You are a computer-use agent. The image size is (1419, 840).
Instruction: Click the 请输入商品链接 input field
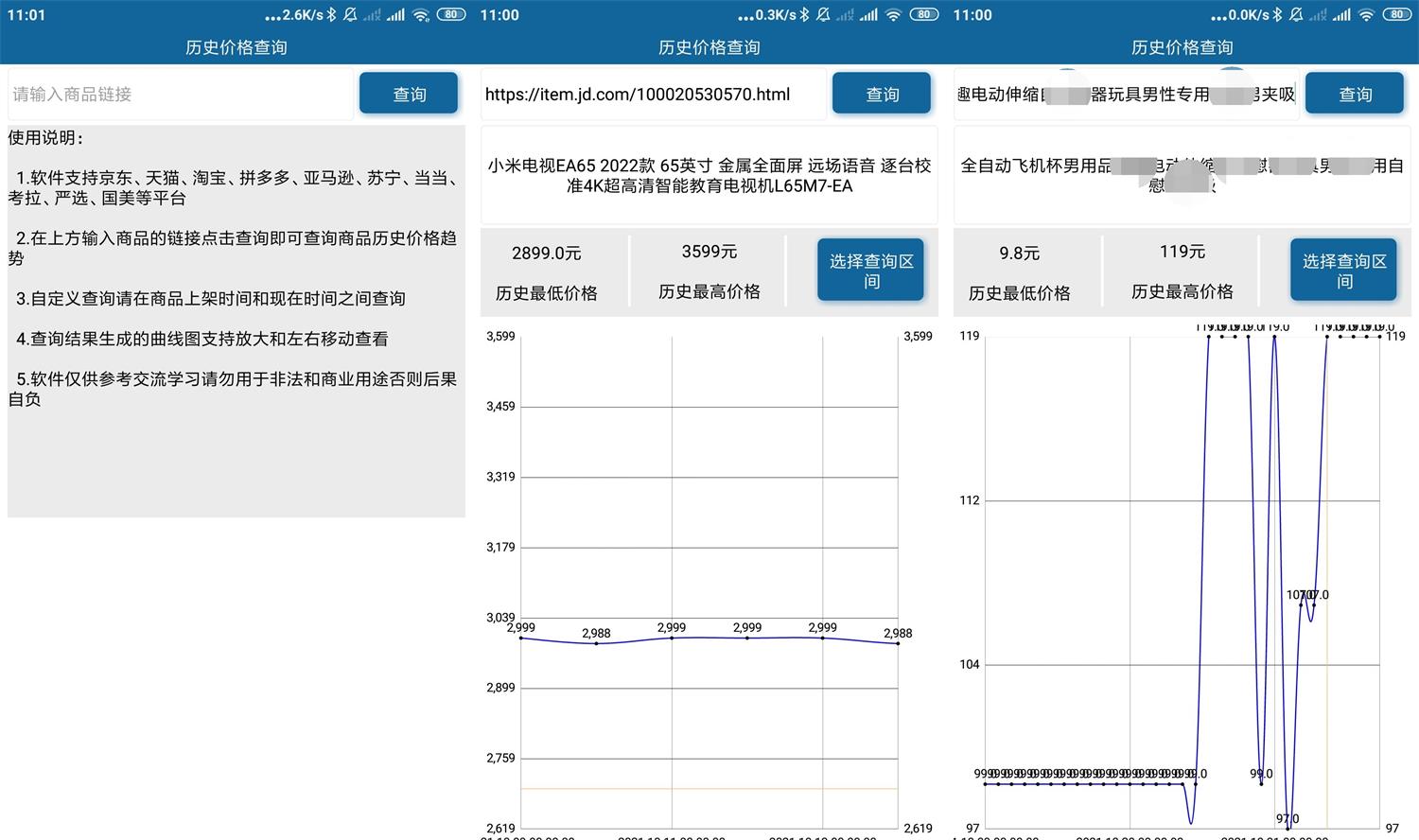click(180, 94)
